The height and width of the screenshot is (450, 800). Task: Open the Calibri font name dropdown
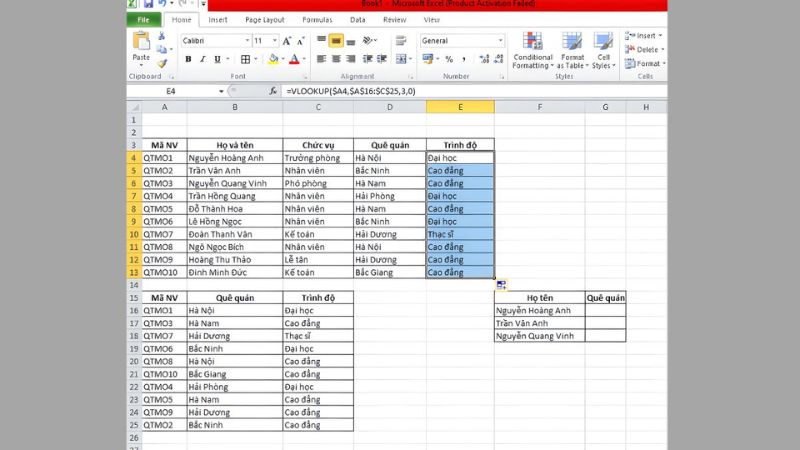(247, 40)
